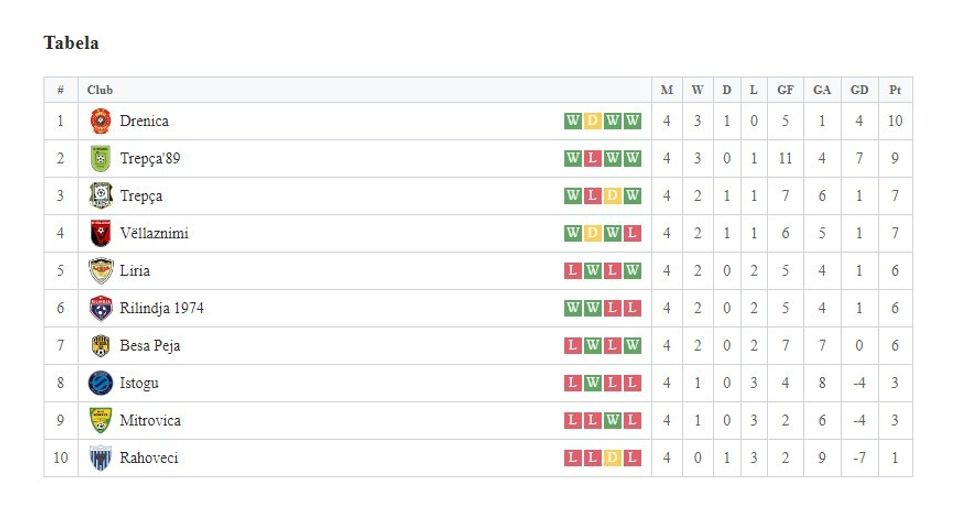Open the Drenica club name link
Viewport: 980px width, 505px height.
tap(144, 121)
